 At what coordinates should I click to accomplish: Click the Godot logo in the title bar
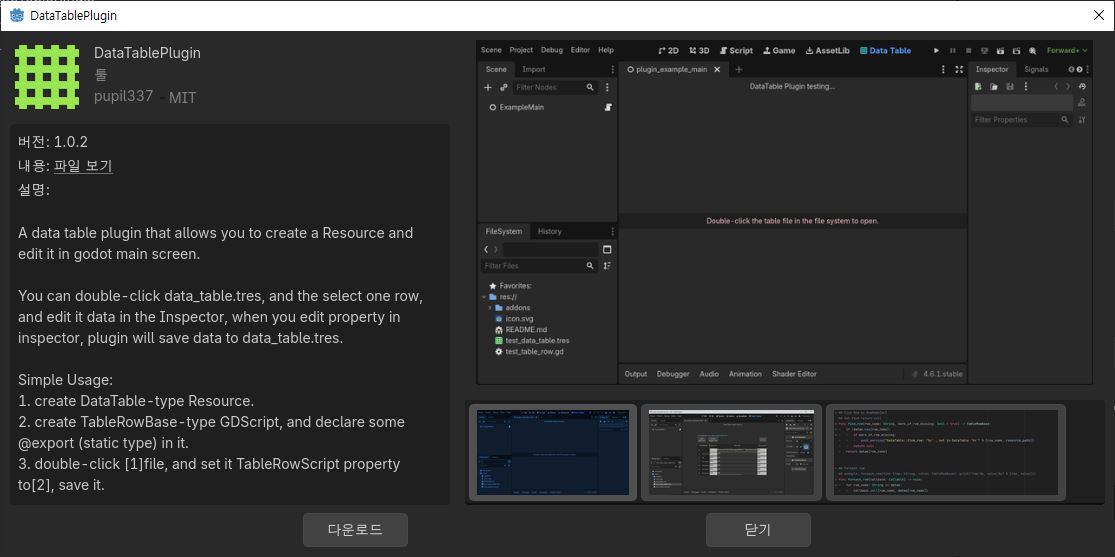[17, 15]
